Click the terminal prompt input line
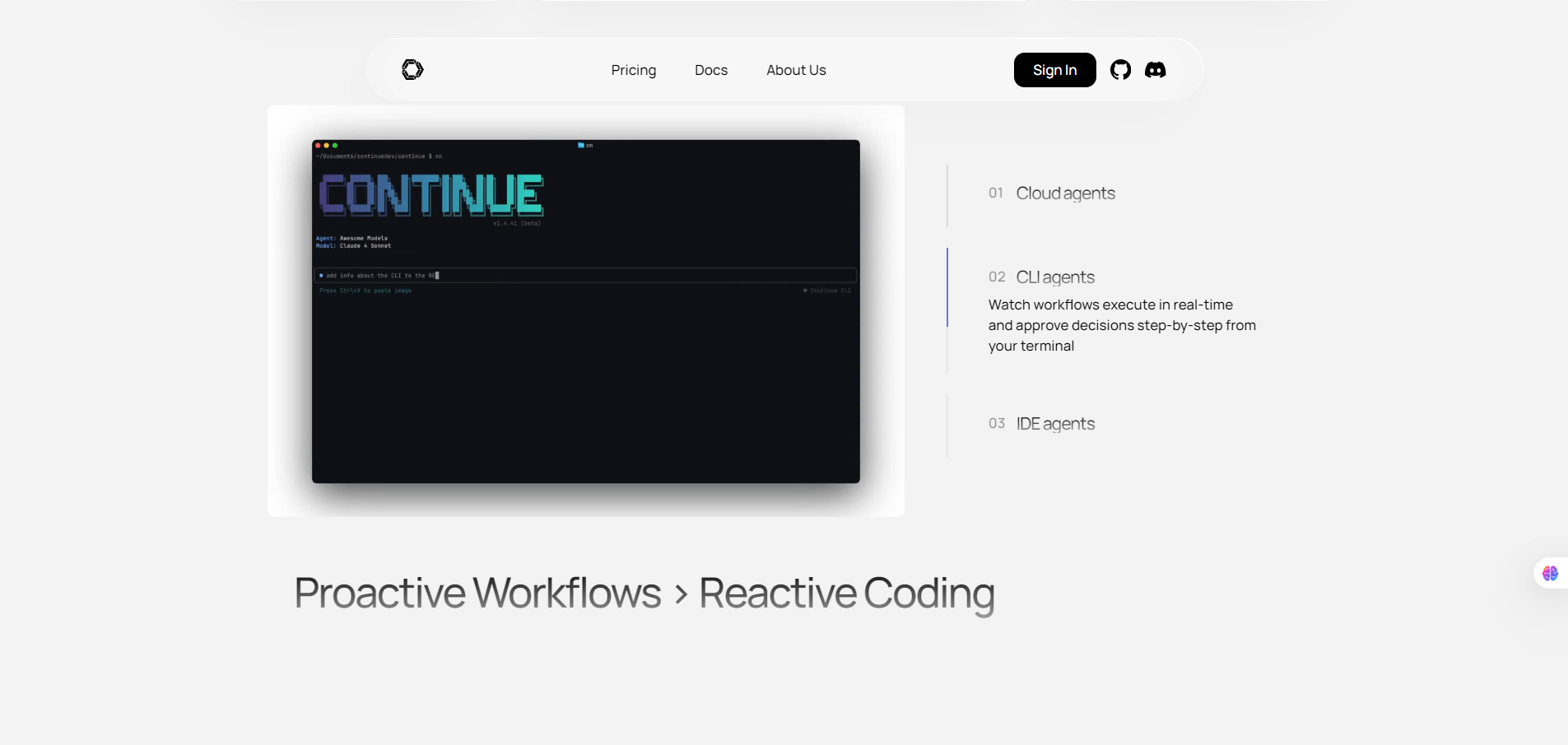 586,276
